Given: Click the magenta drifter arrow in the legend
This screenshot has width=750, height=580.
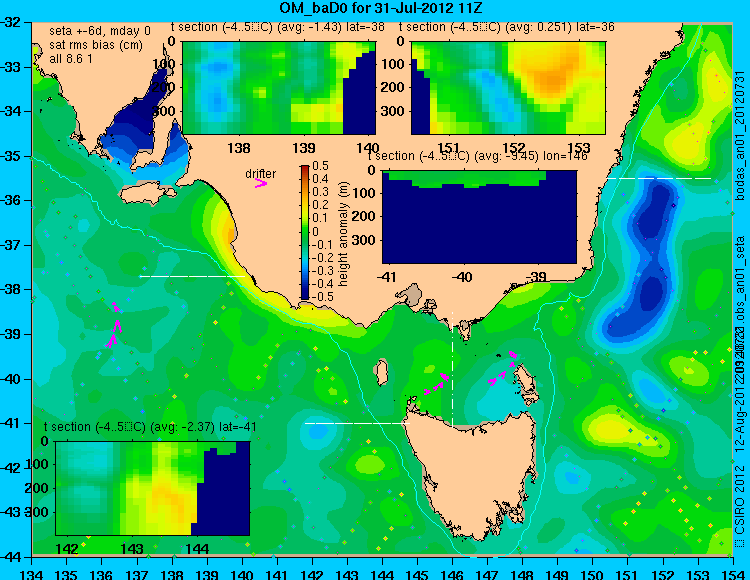Looking at the screenshot, I should [x=261, y=184].
